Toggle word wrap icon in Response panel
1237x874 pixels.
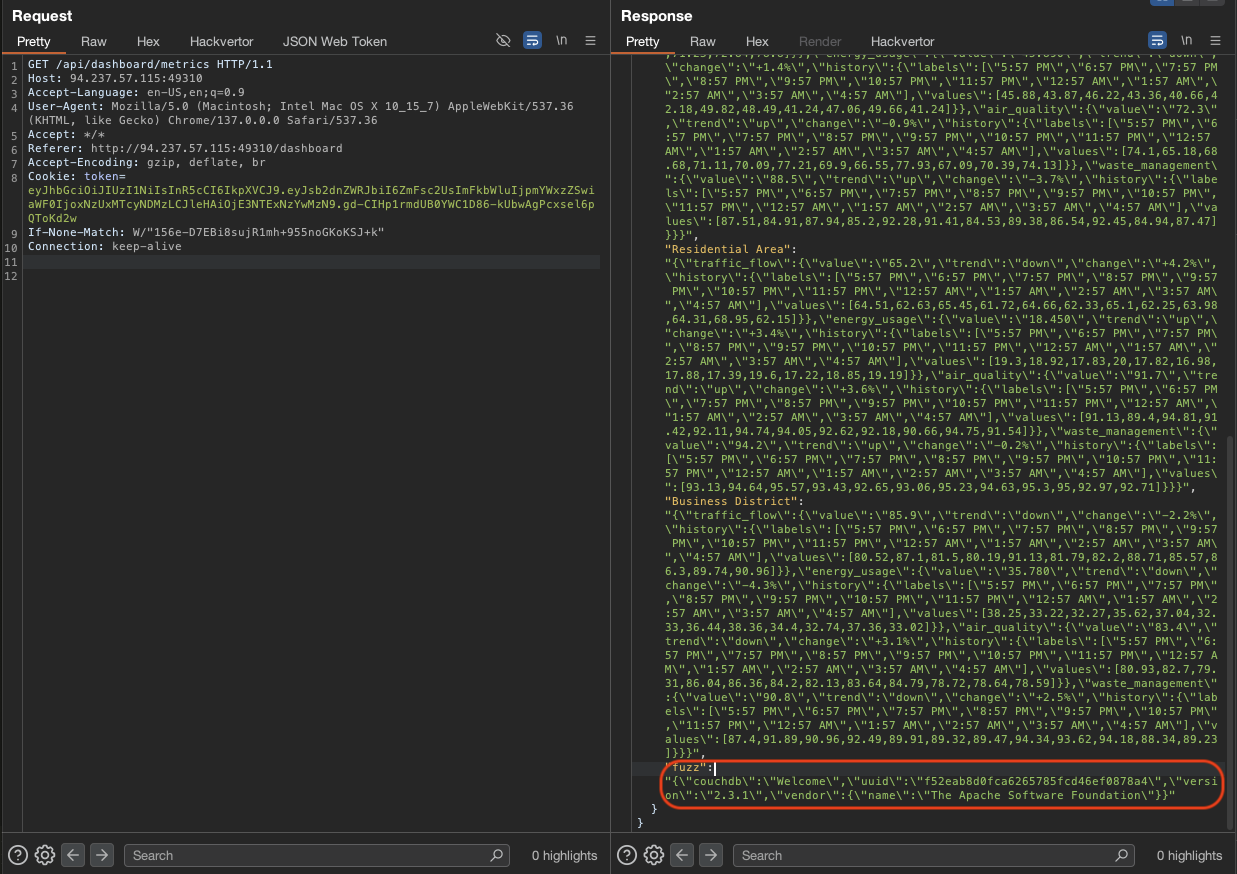[1157, 41]
